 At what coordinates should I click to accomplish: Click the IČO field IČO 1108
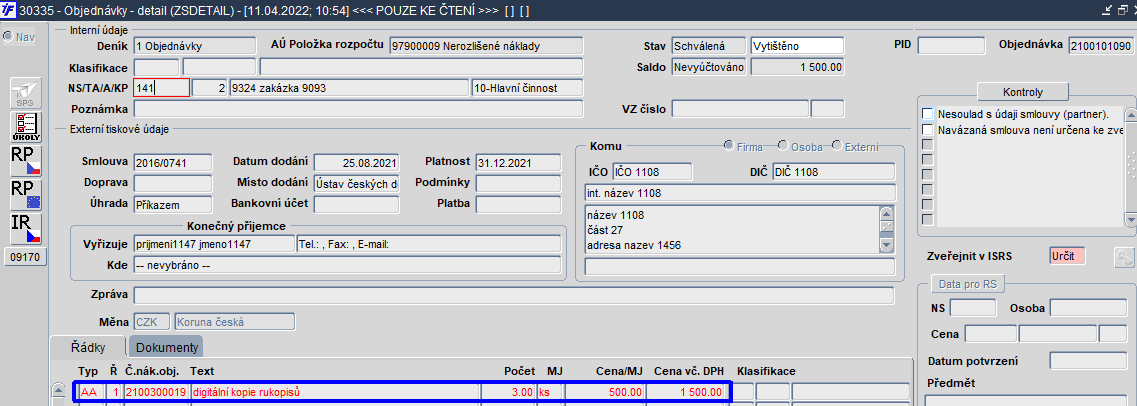pos(652,172)
